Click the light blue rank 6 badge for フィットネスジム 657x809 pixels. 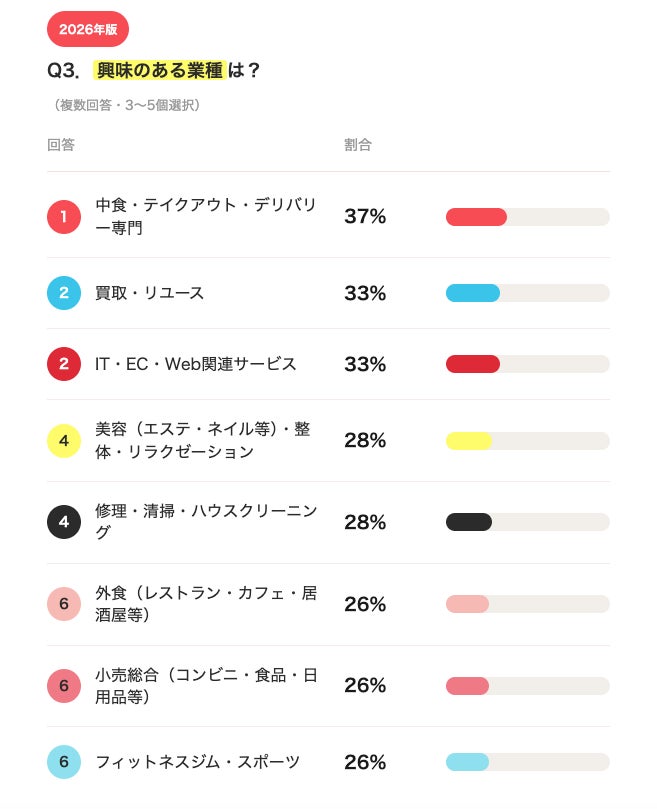tap(64, 762)
